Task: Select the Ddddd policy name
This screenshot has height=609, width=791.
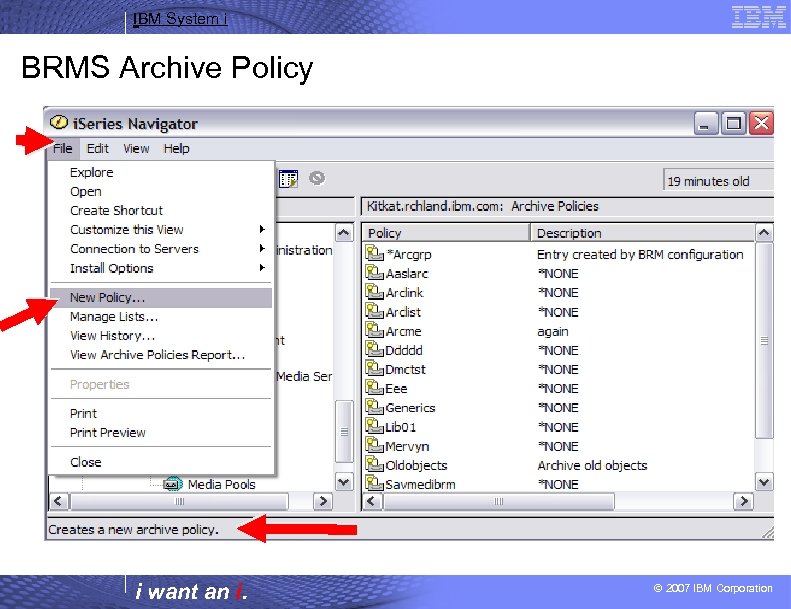Action: (404, 351)
